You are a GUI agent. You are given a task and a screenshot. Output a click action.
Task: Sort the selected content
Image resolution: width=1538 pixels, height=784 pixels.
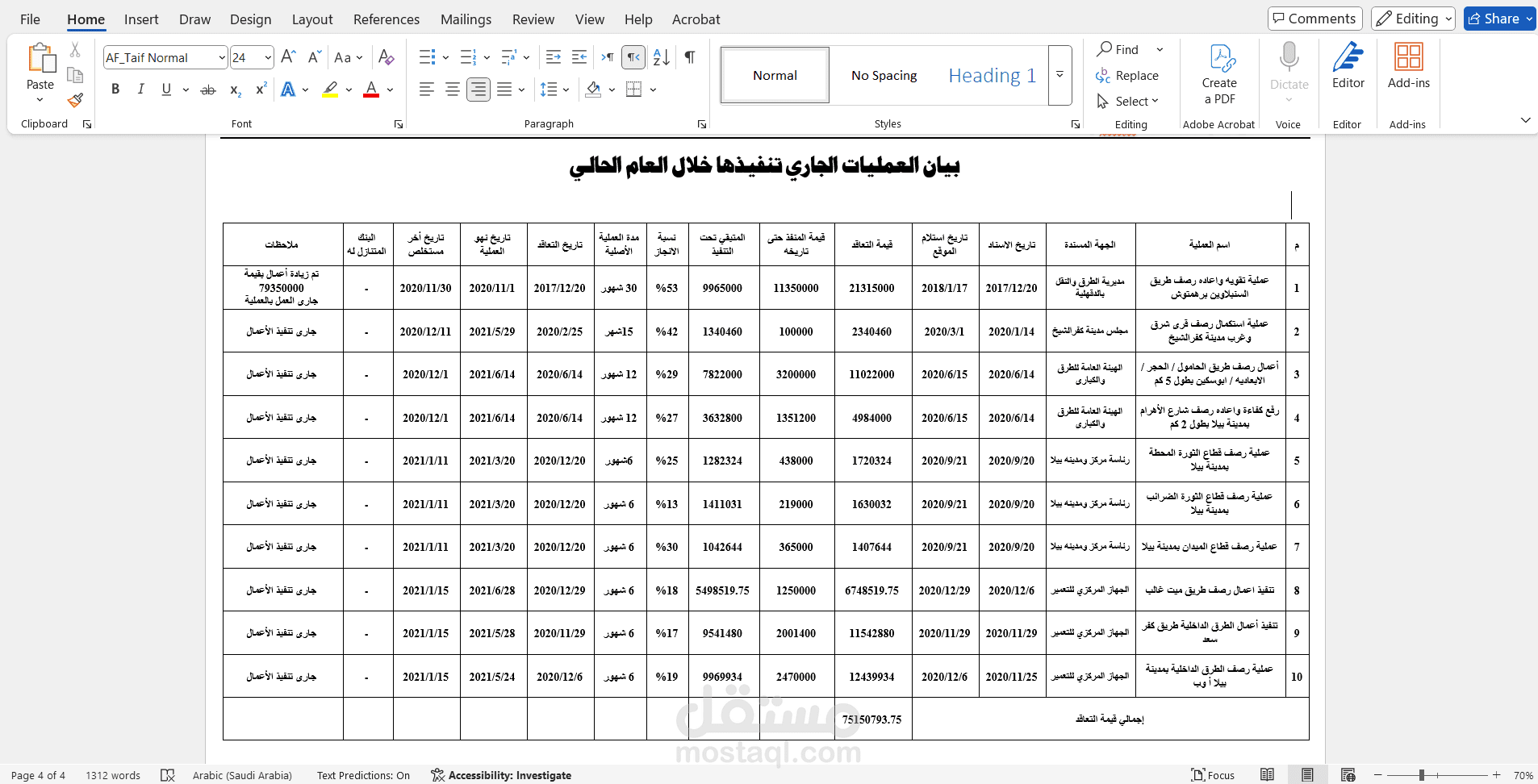(662, 57)
